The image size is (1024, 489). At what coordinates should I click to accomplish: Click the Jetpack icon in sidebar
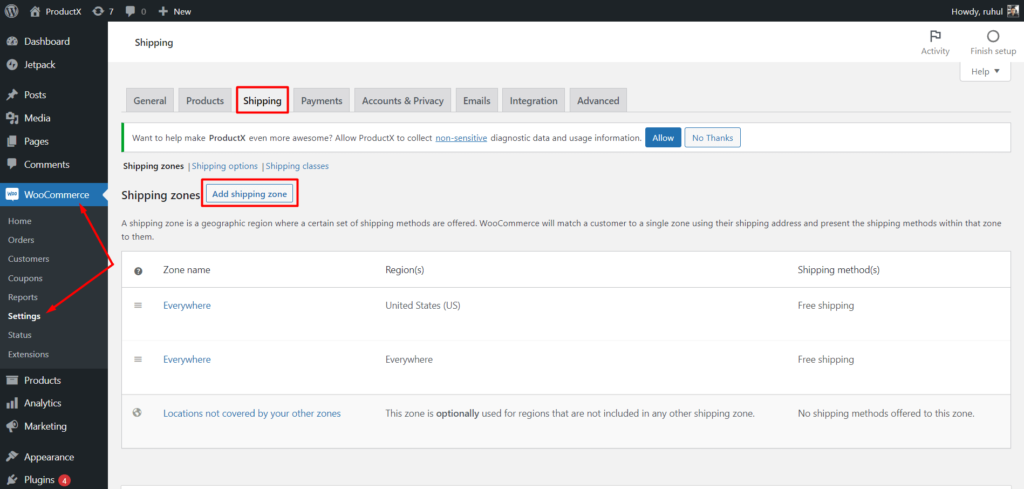click(x=12, y=65)
